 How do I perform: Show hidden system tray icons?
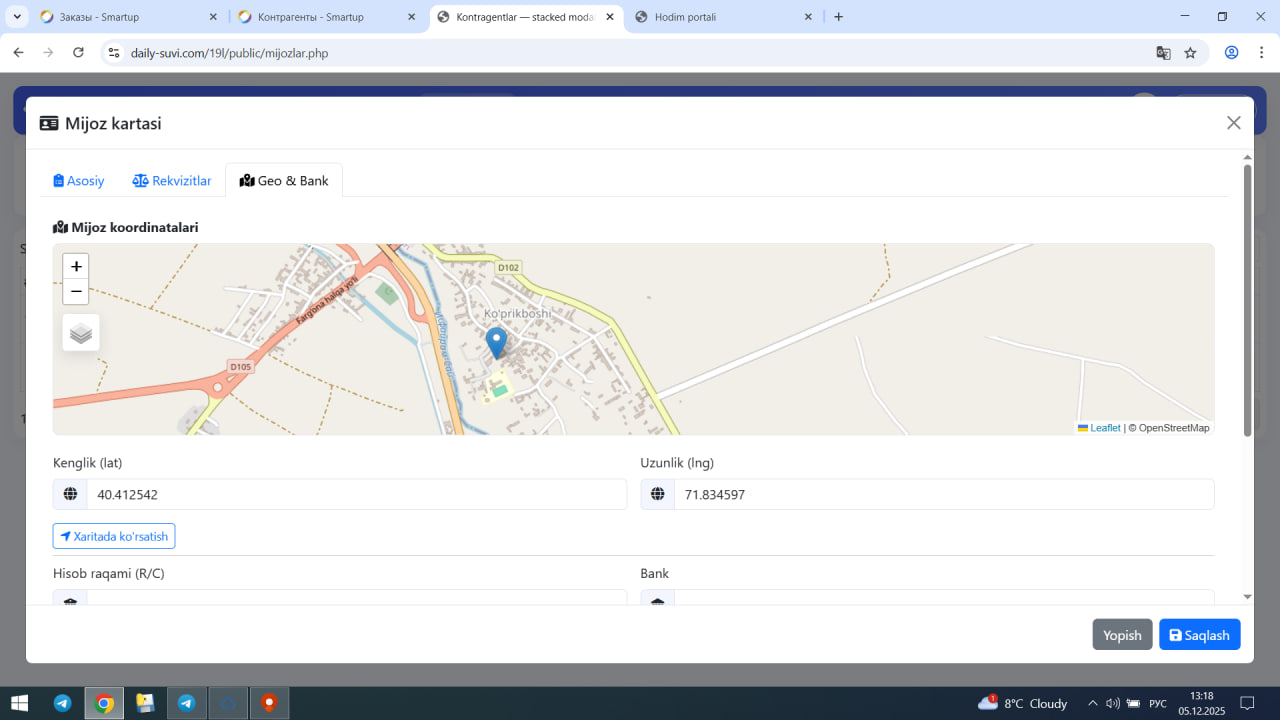[1092, 703]
